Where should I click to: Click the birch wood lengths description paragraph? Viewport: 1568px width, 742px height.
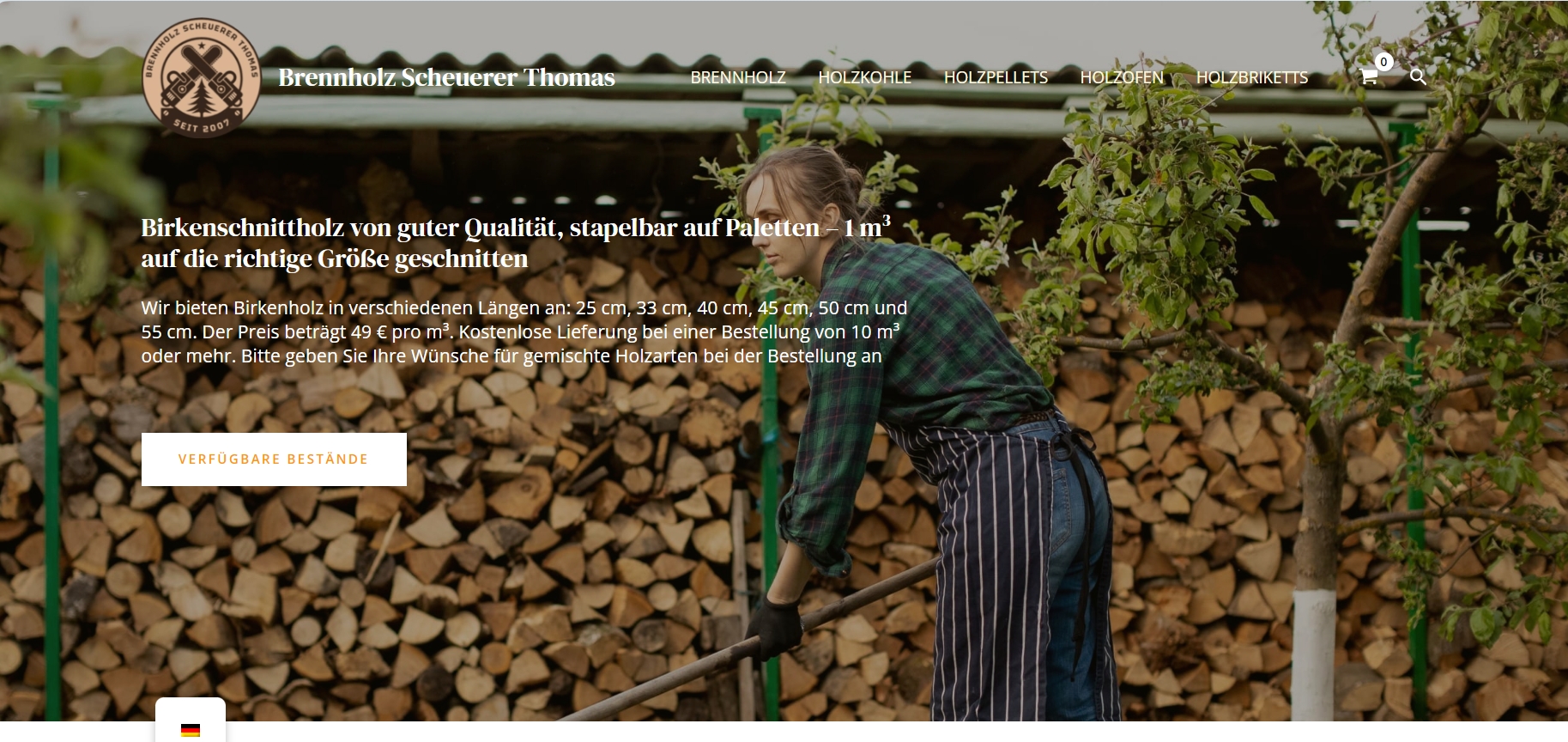(x=524, y=331)
